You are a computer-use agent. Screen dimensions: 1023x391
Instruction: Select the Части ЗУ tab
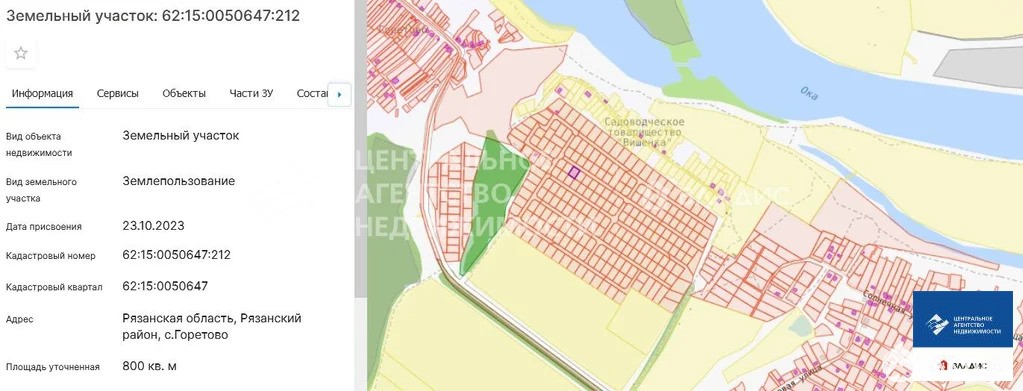251,93
